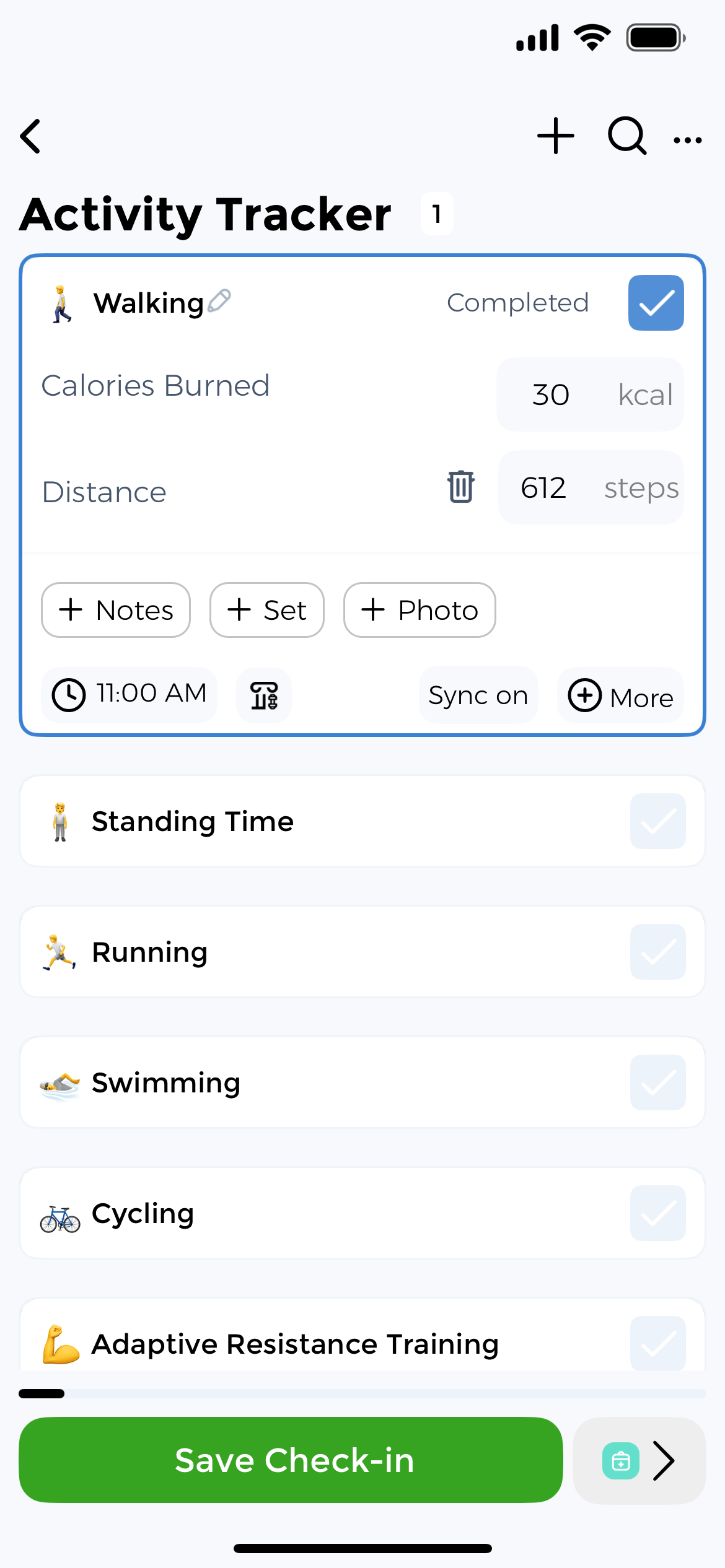725x1568 pixels.
Task: Check the Standing Time checkbox
Action: [x=657, y=822]
